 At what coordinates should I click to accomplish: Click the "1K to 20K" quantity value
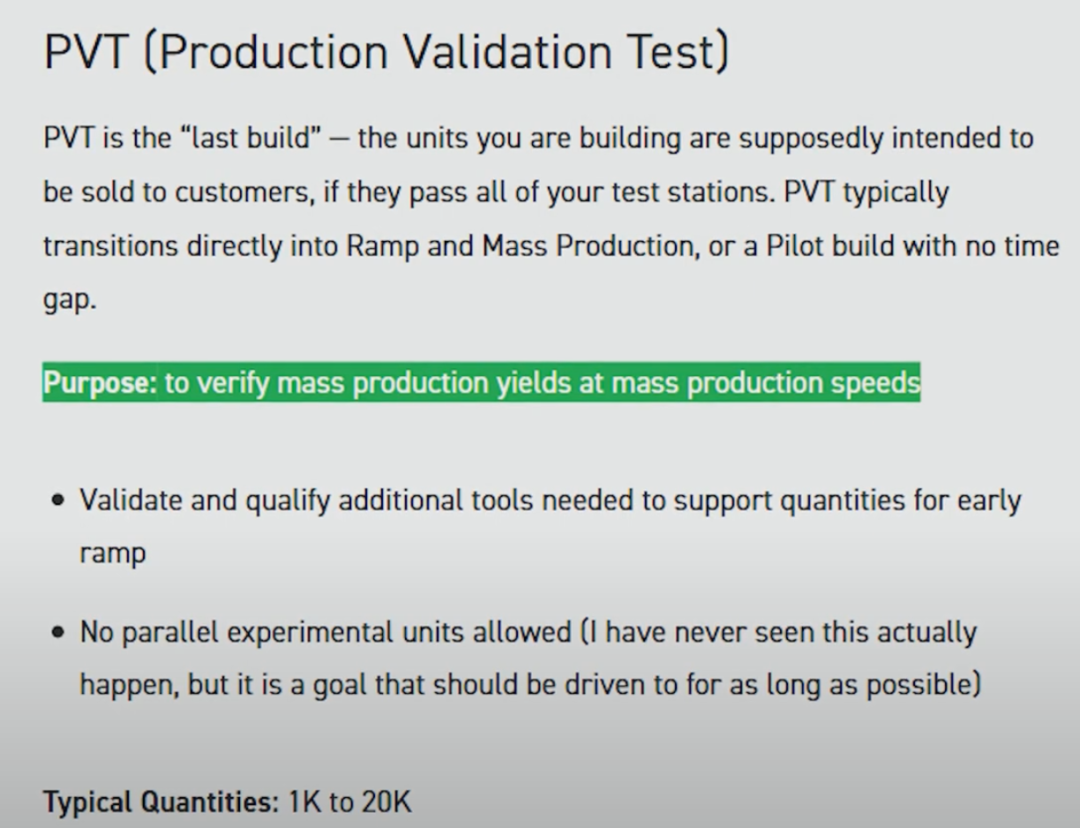coord(350,802)
